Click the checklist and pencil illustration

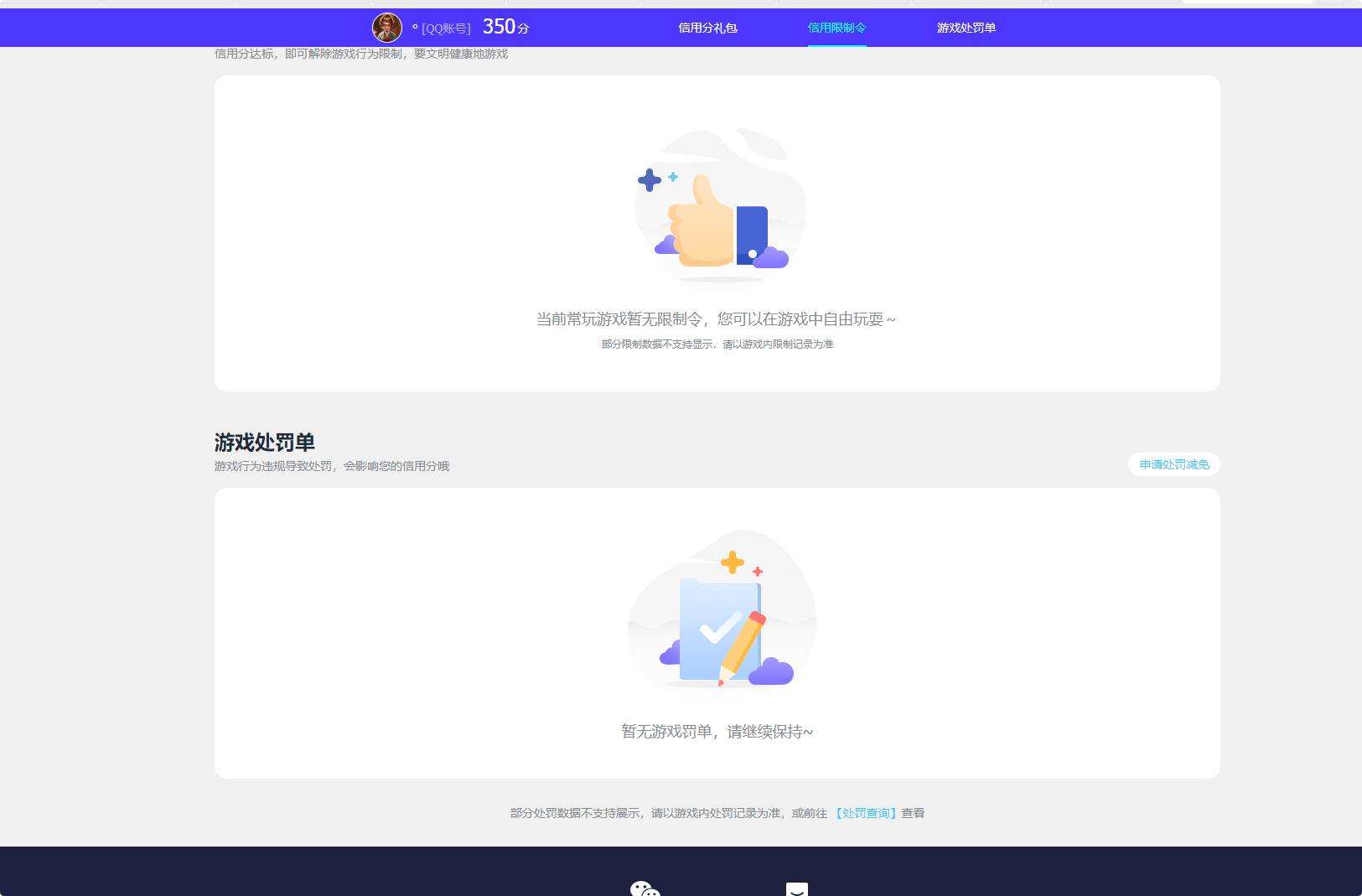(x=722, y=609)
